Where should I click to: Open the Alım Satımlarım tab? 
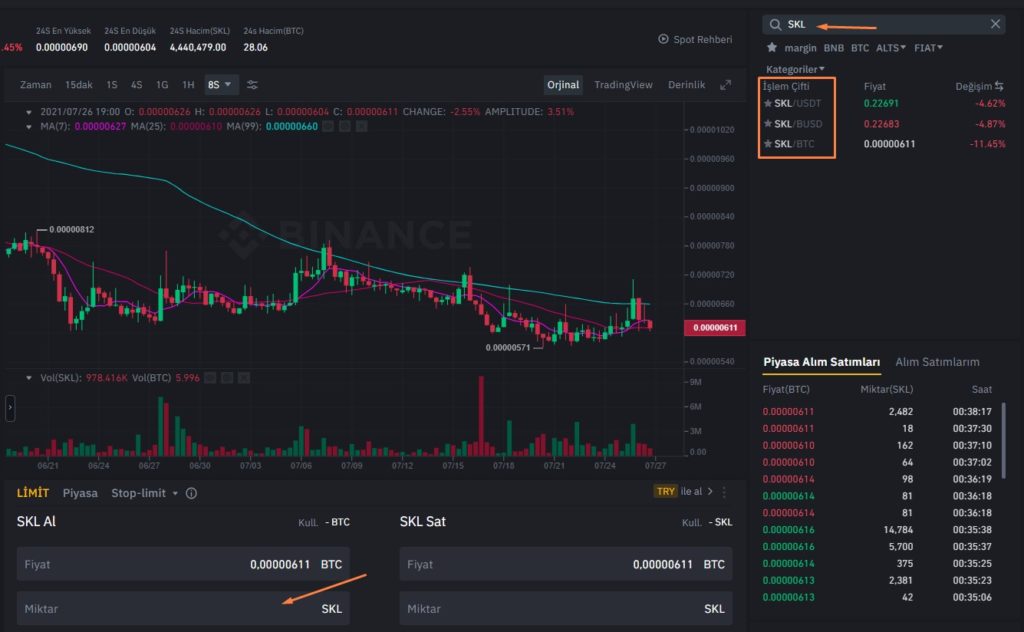click(937, 362)
